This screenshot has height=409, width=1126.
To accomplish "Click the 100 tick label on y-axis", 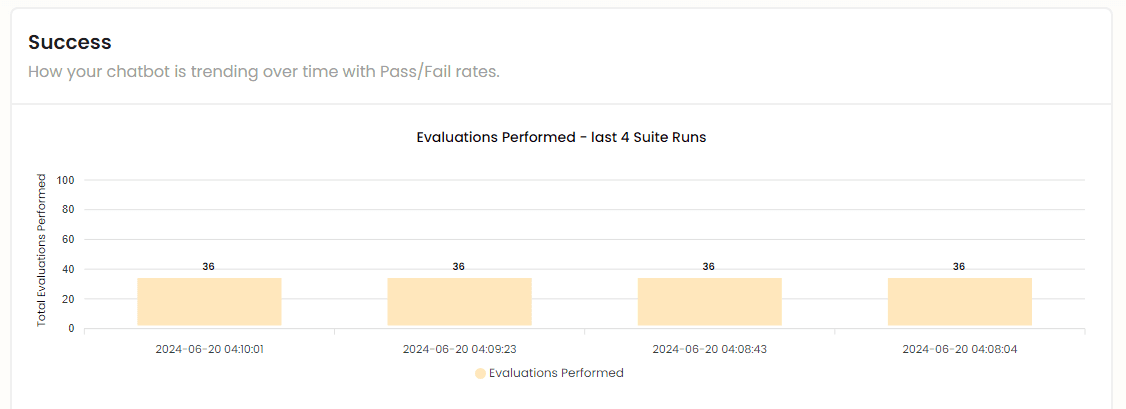I will (66, 180).
